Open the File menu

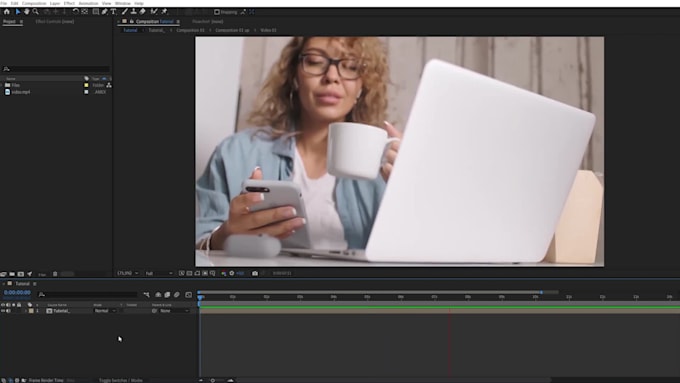[4, 3]
